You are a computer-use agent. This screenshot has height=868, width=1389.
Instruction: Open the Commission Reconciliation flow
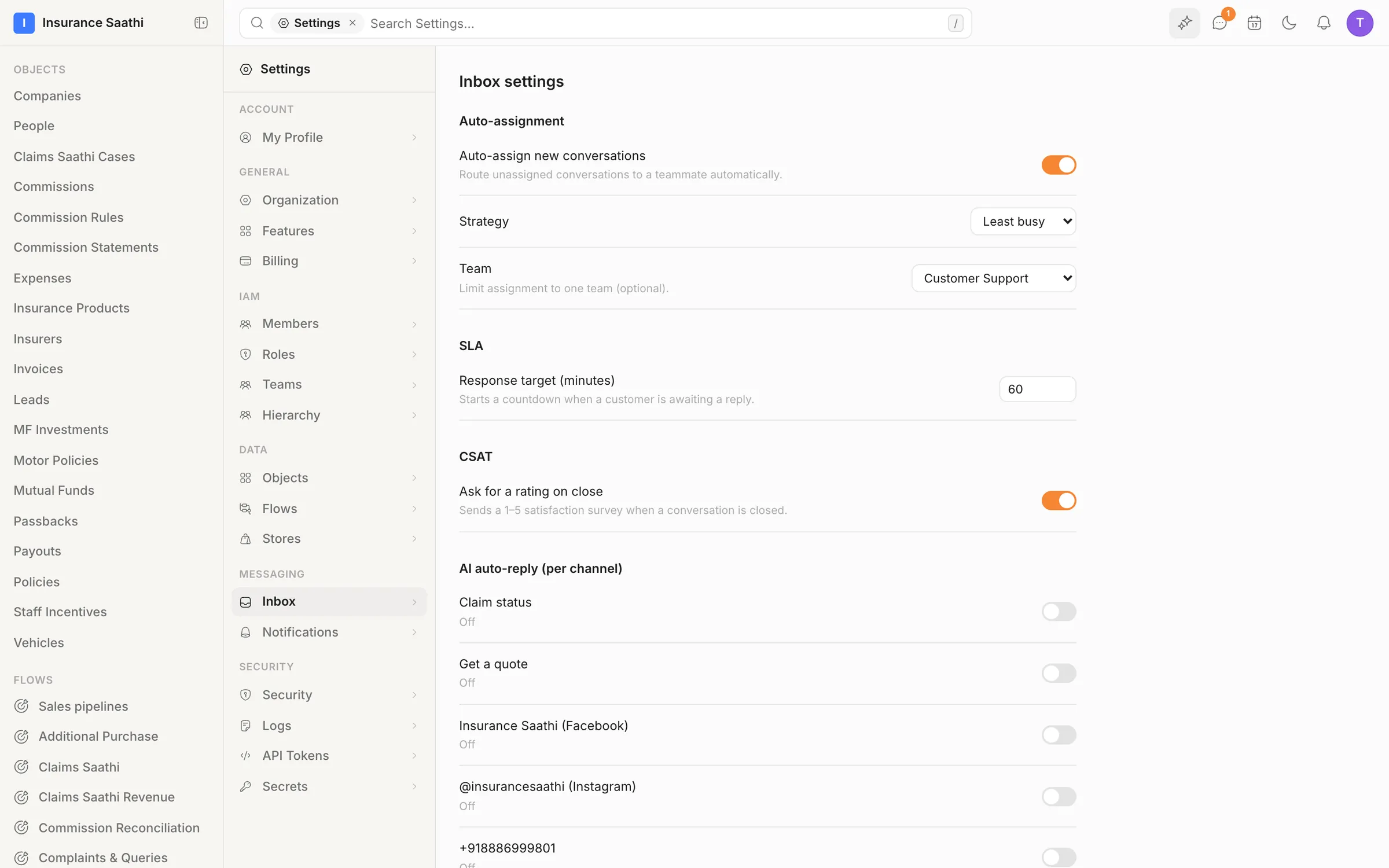point(119,827)
